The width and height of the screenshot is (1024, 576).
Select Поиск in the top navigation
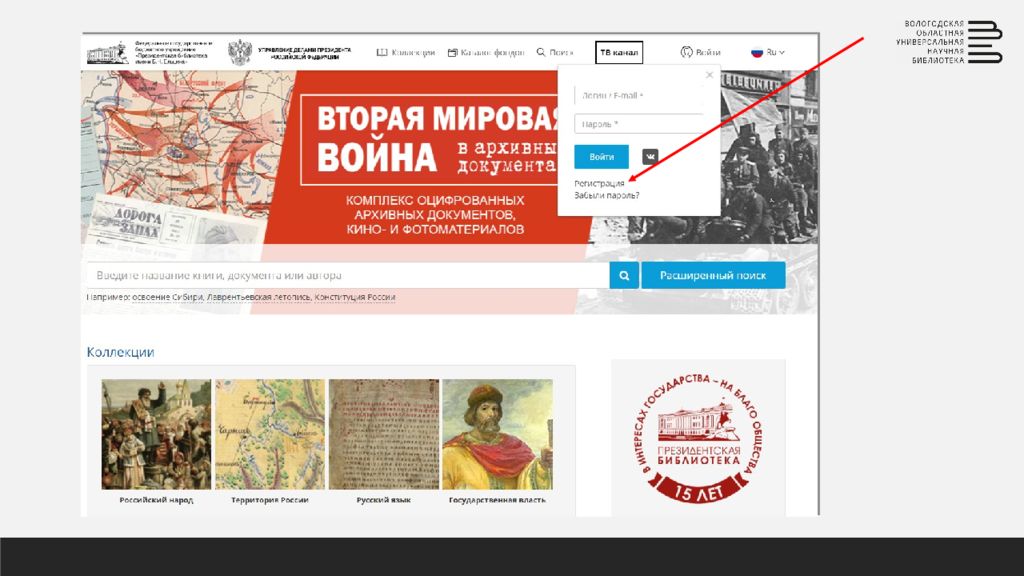click(555, 52)
